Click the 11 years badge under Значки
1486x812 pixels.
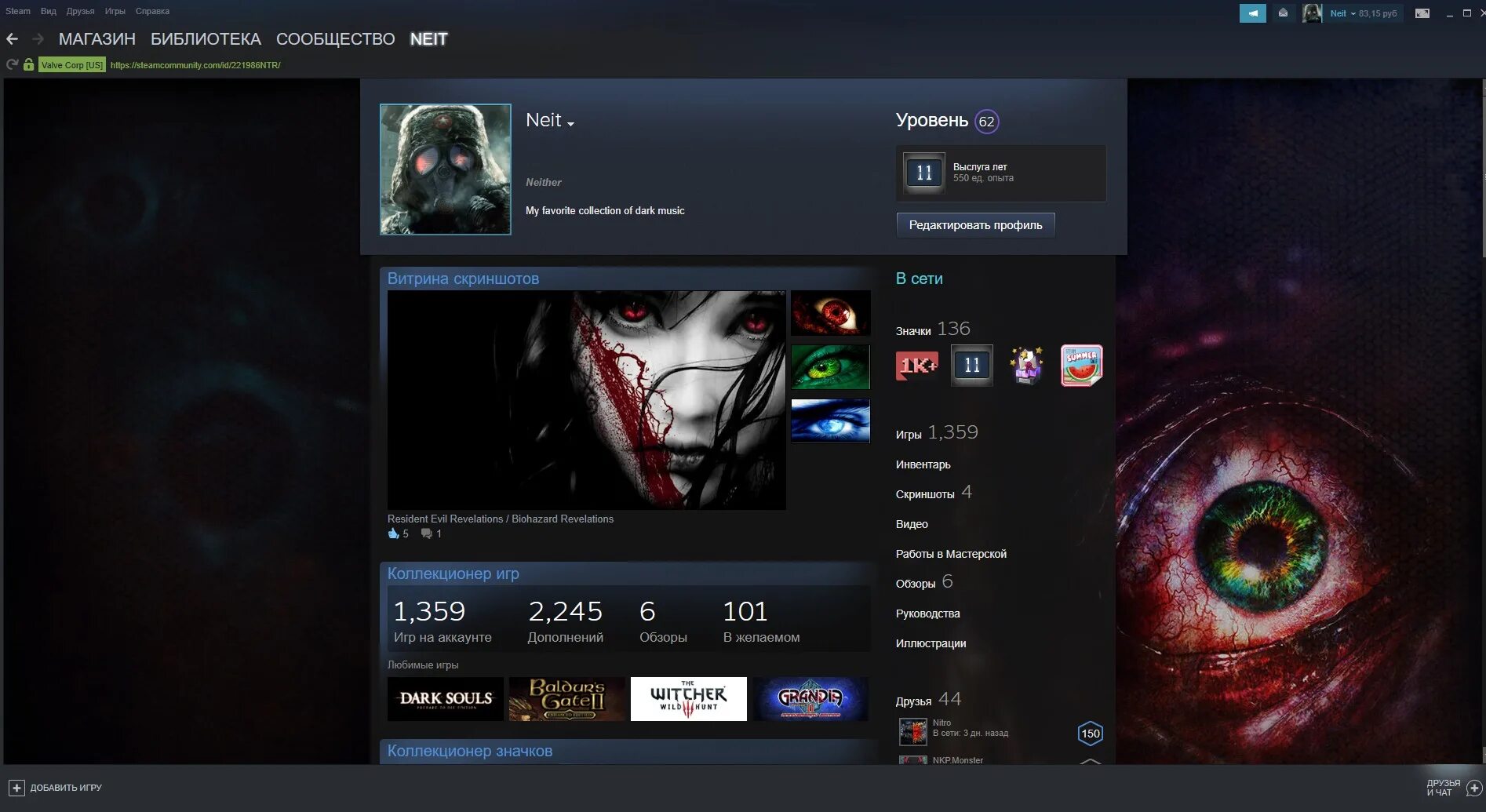click(972, 366)
